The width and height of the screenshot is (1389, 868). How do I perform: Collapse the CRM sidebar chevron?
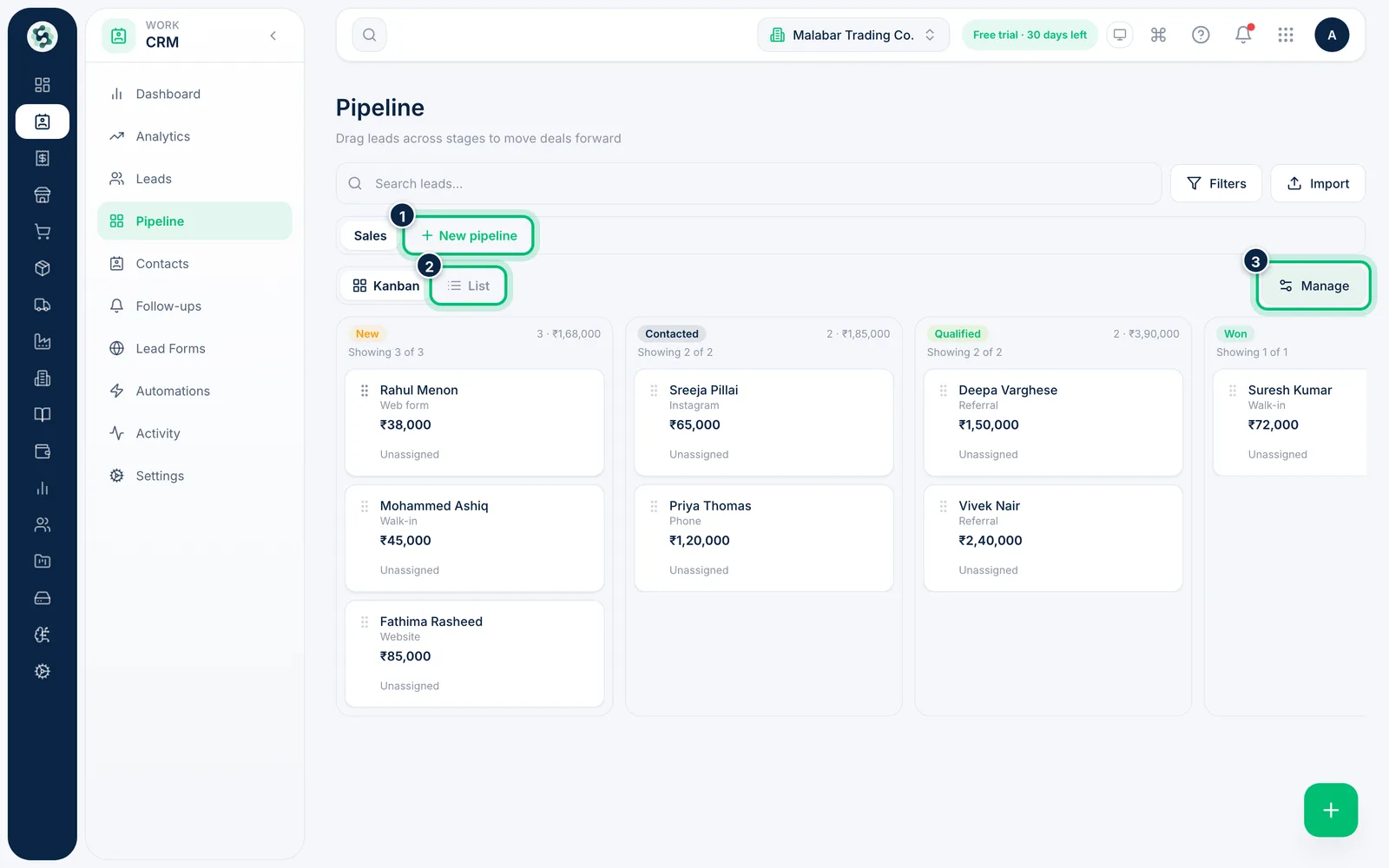pos(273,36)
